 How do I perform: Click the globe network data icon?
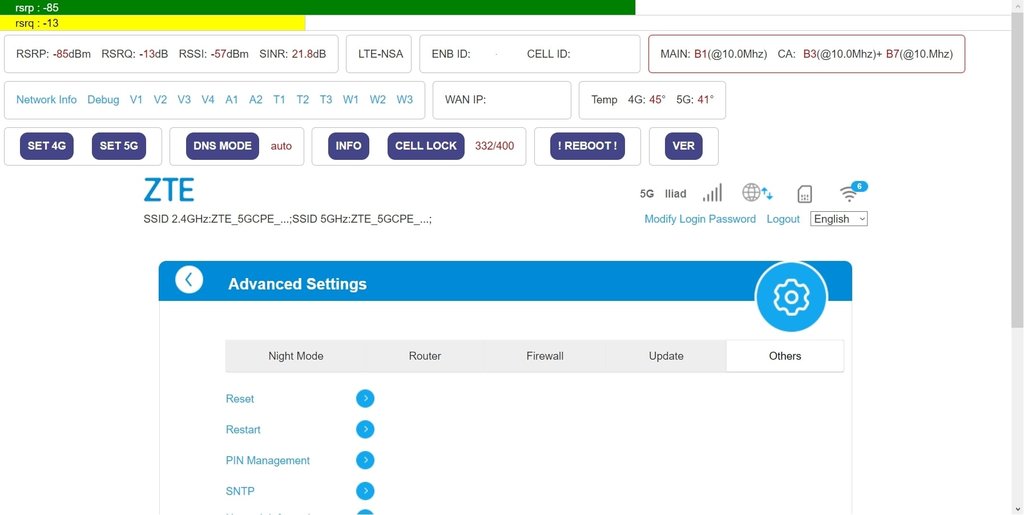tap(756, 193)
